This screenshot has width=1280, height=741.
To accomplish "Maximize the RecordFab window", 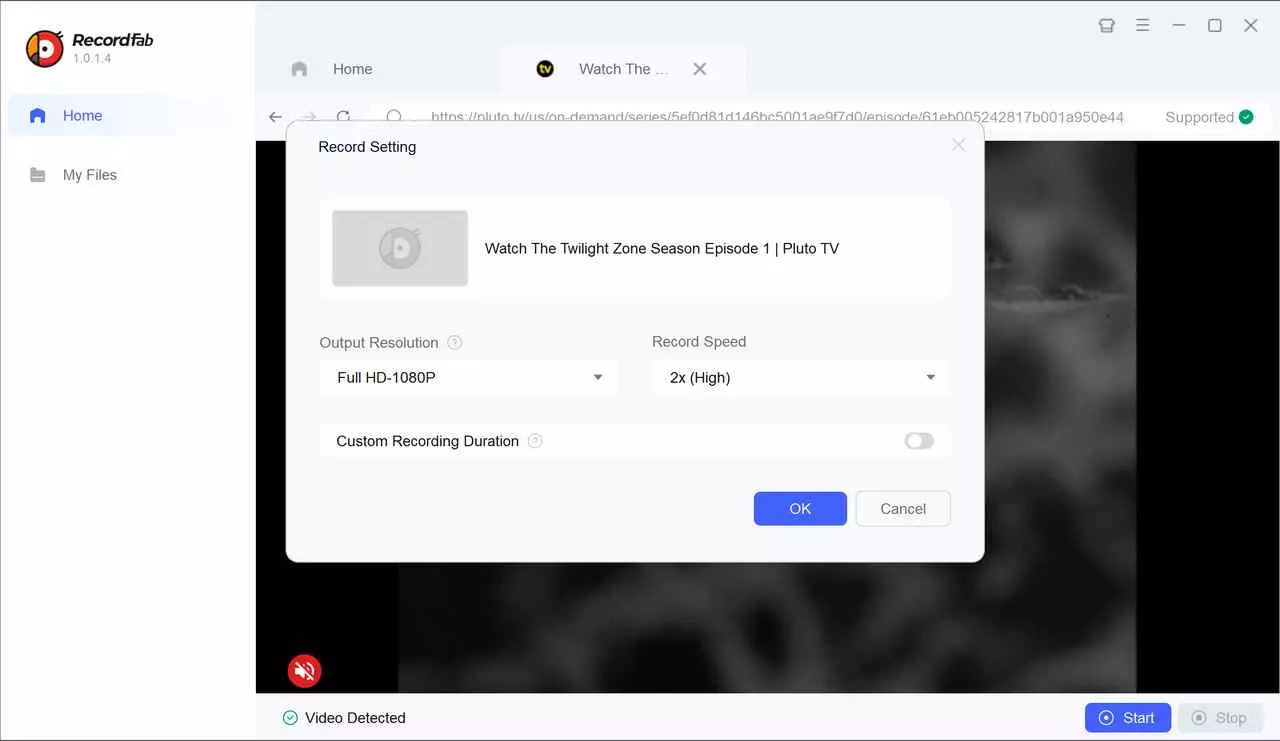I will point(1215,26).
